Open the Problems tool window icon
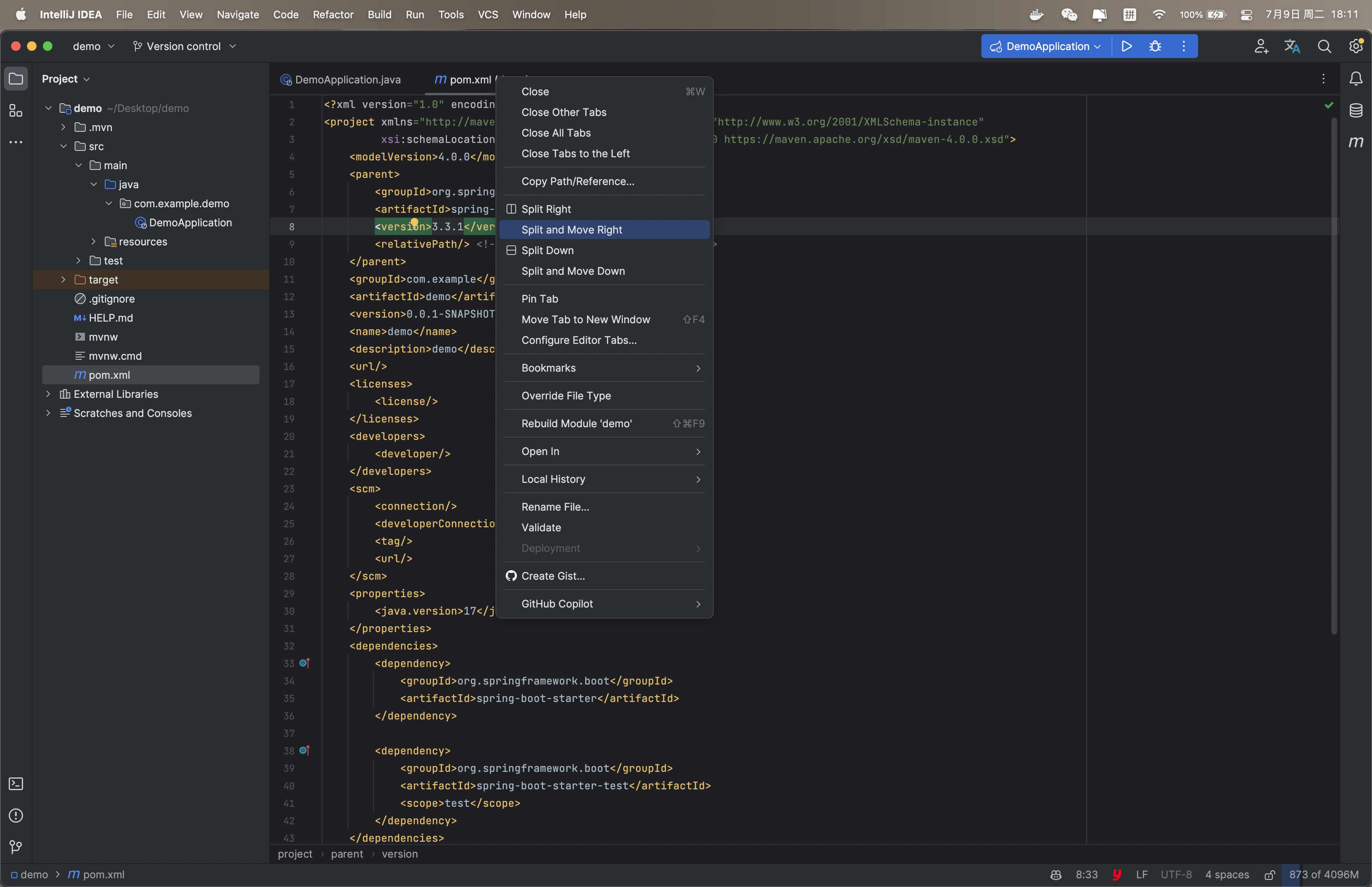This screenshot has height=887, width=1372. pyautogui.click(x=15, y=816)
